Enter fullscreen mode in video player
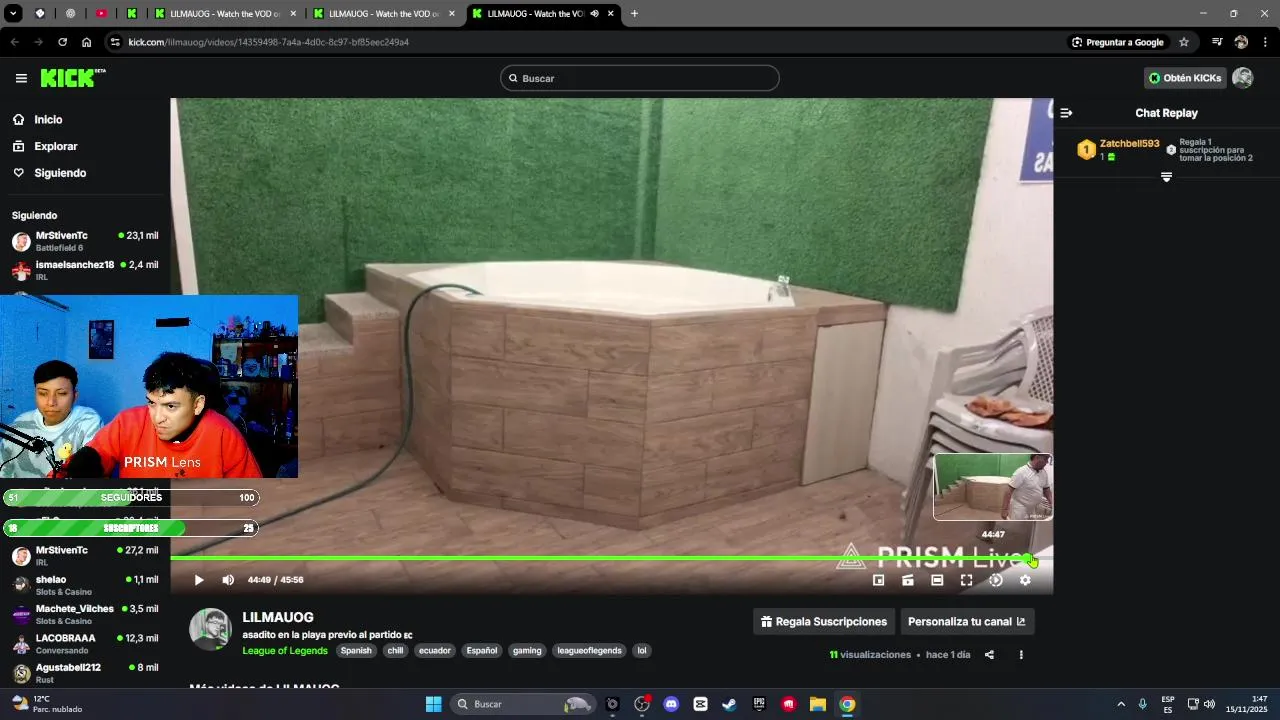The width and height of the screenshot is (1280, 720). 966,580
